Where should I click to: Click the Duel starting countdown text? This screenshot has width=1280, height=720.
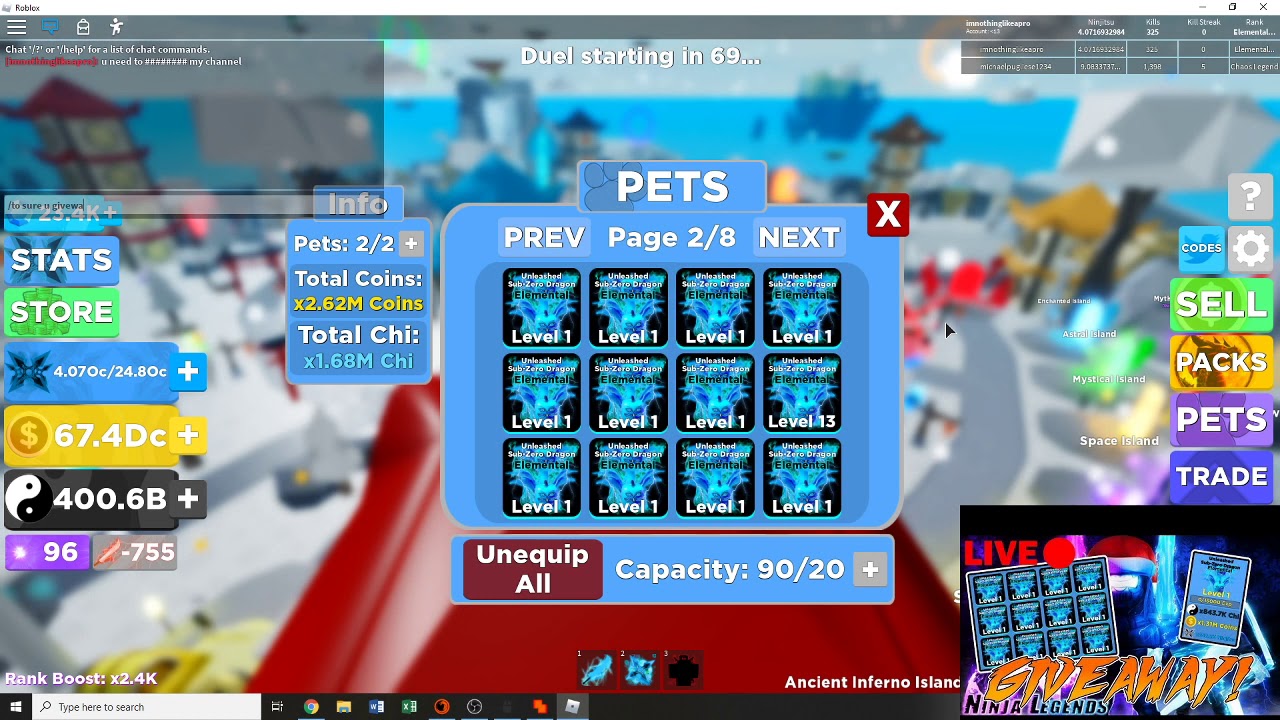[640, 56]
